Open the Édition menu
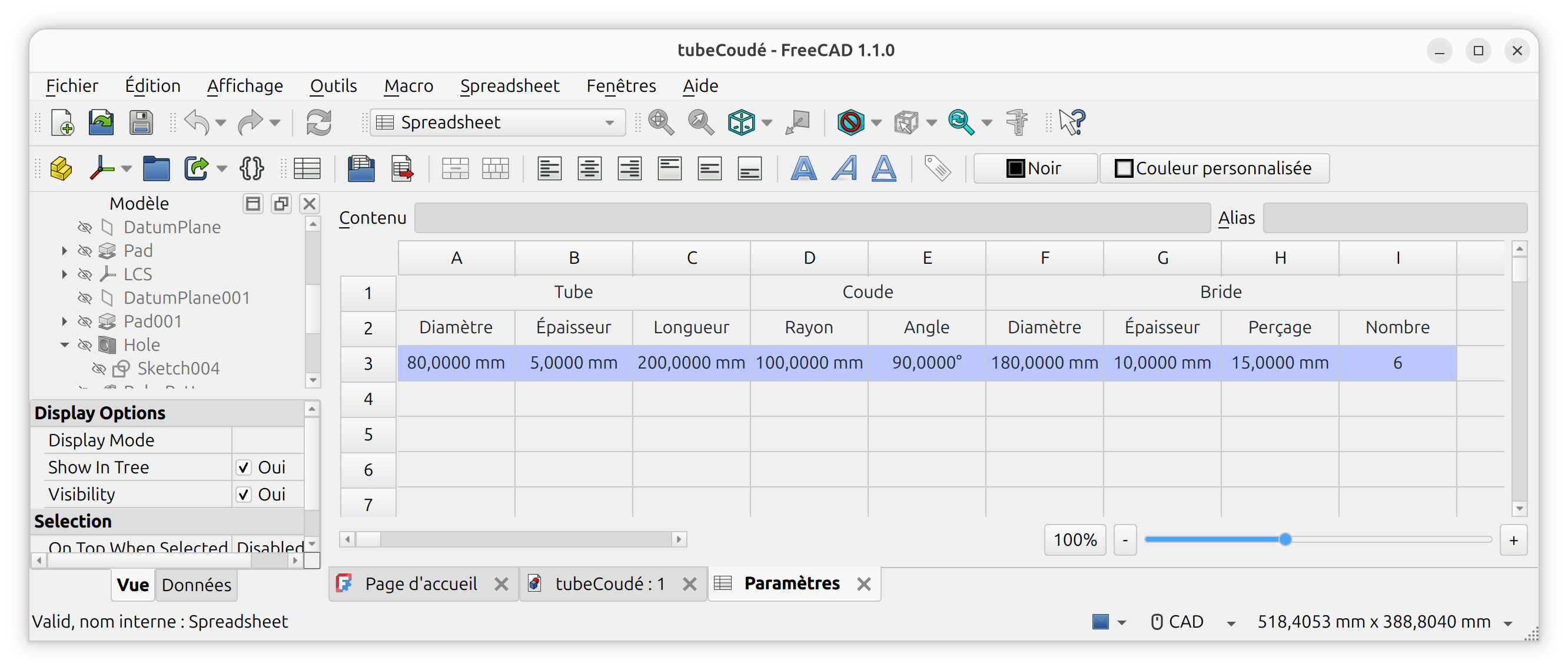 [153, 86]
